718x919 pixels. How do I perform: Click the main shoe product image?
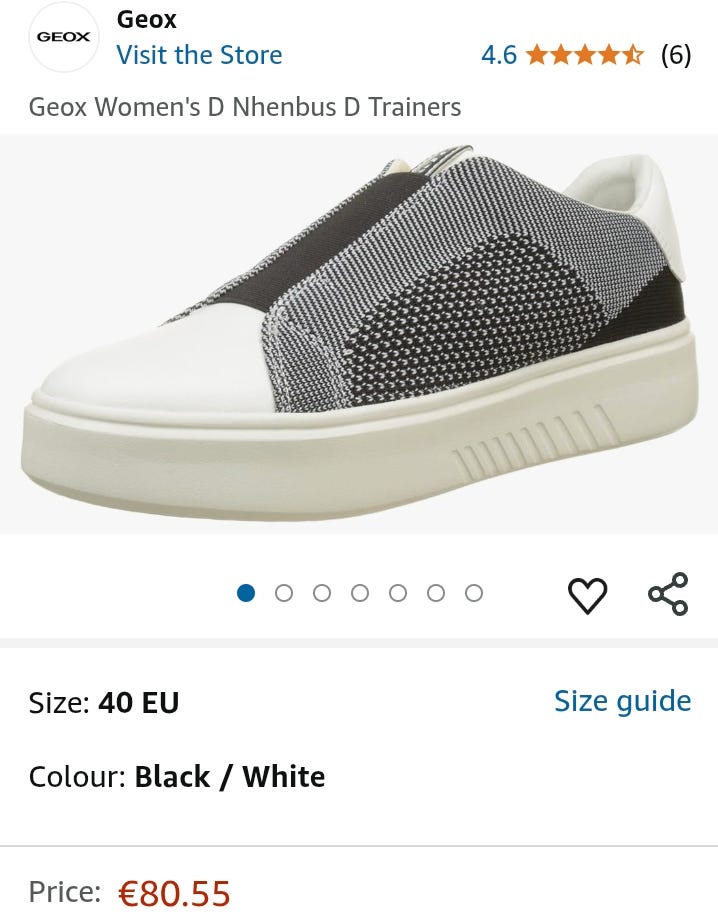(x=359, y=335)
